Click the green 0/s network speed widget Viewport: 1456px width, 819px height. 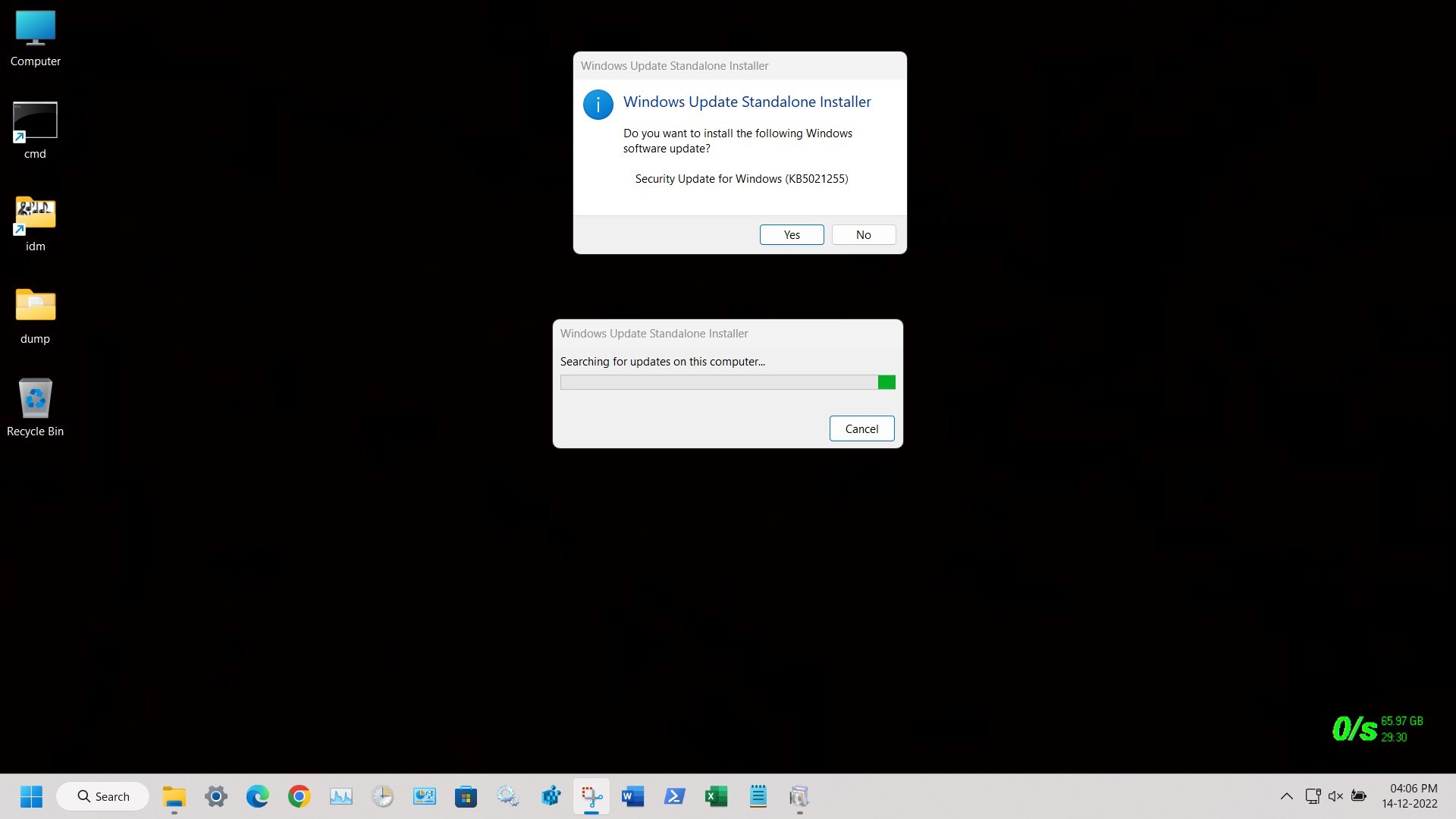[x=1354, y=730]
